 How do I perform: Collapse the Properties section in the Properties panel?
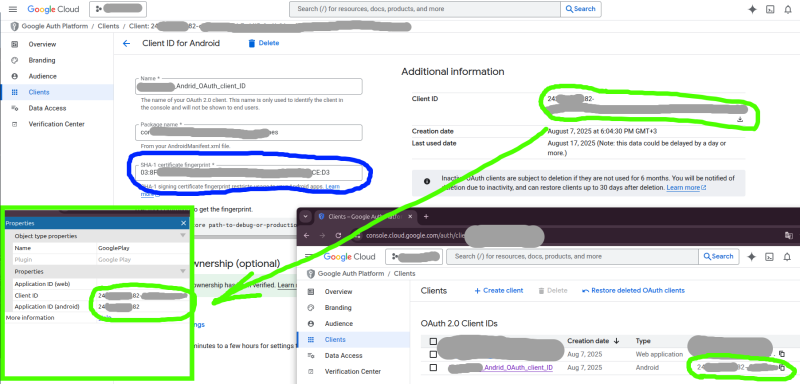(x=183, y=272)
